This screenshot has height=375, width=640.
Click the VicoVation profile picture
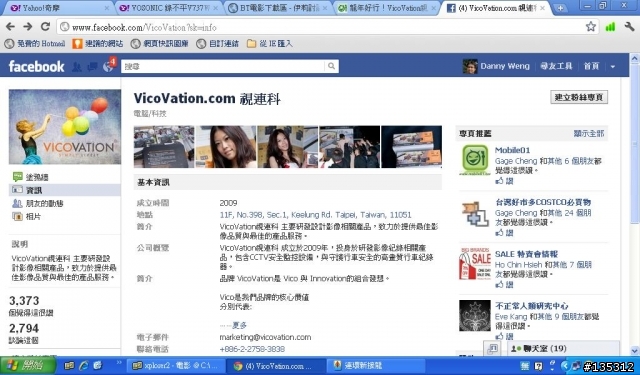(x=65, y=127)
